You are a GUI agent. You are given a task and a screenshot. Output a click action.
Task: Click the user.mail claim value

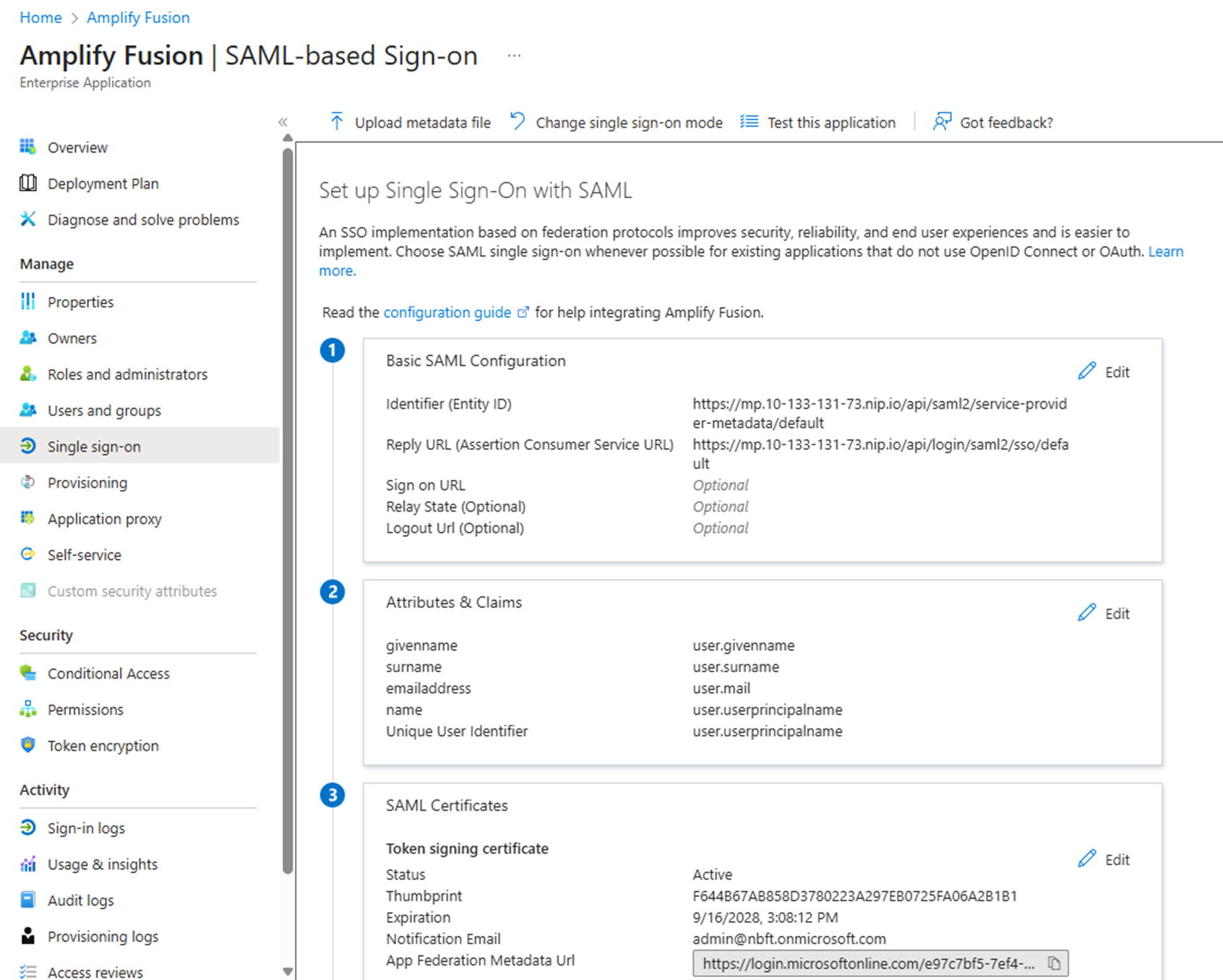pyautogui.click(x=721, y=688)
